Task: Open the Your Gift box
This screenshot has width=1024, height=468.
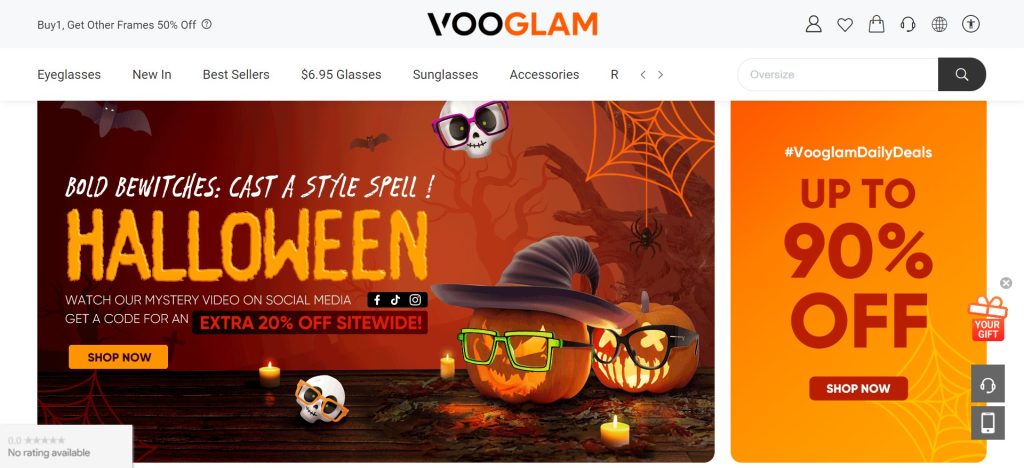Action: [987, 318]
